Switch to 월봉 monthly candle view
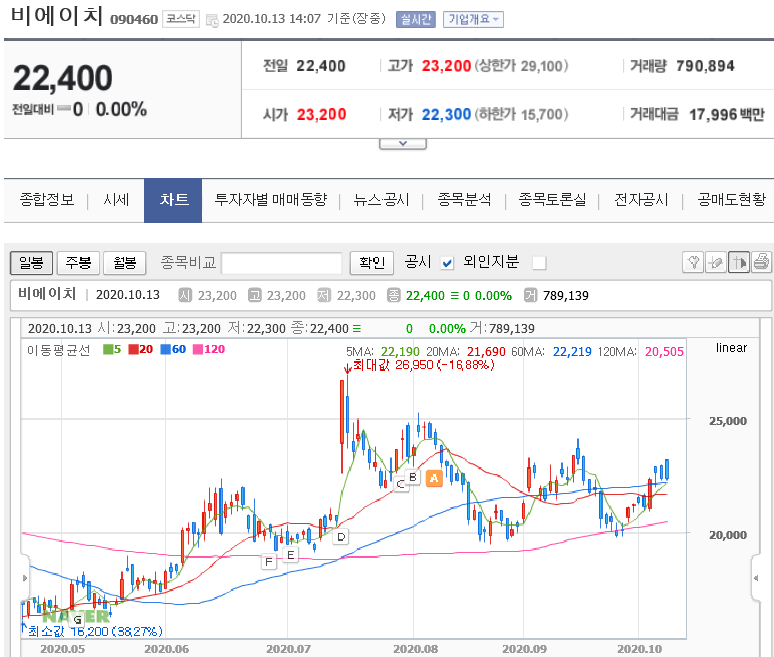The image size is (774, 657). tap(125, 263)
